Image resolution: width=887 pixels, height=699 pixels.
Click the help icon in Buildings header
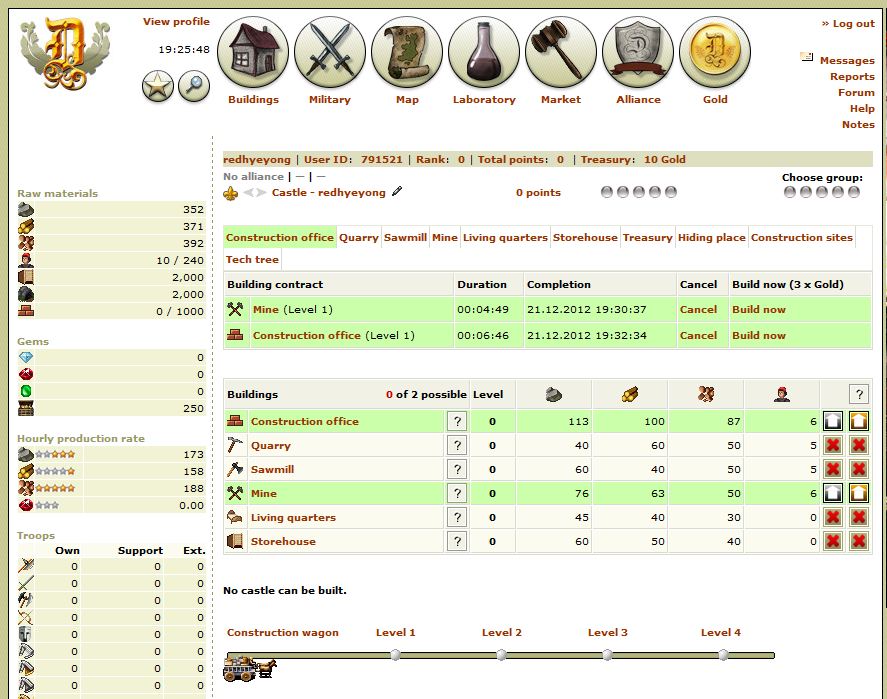coord(859,394)
